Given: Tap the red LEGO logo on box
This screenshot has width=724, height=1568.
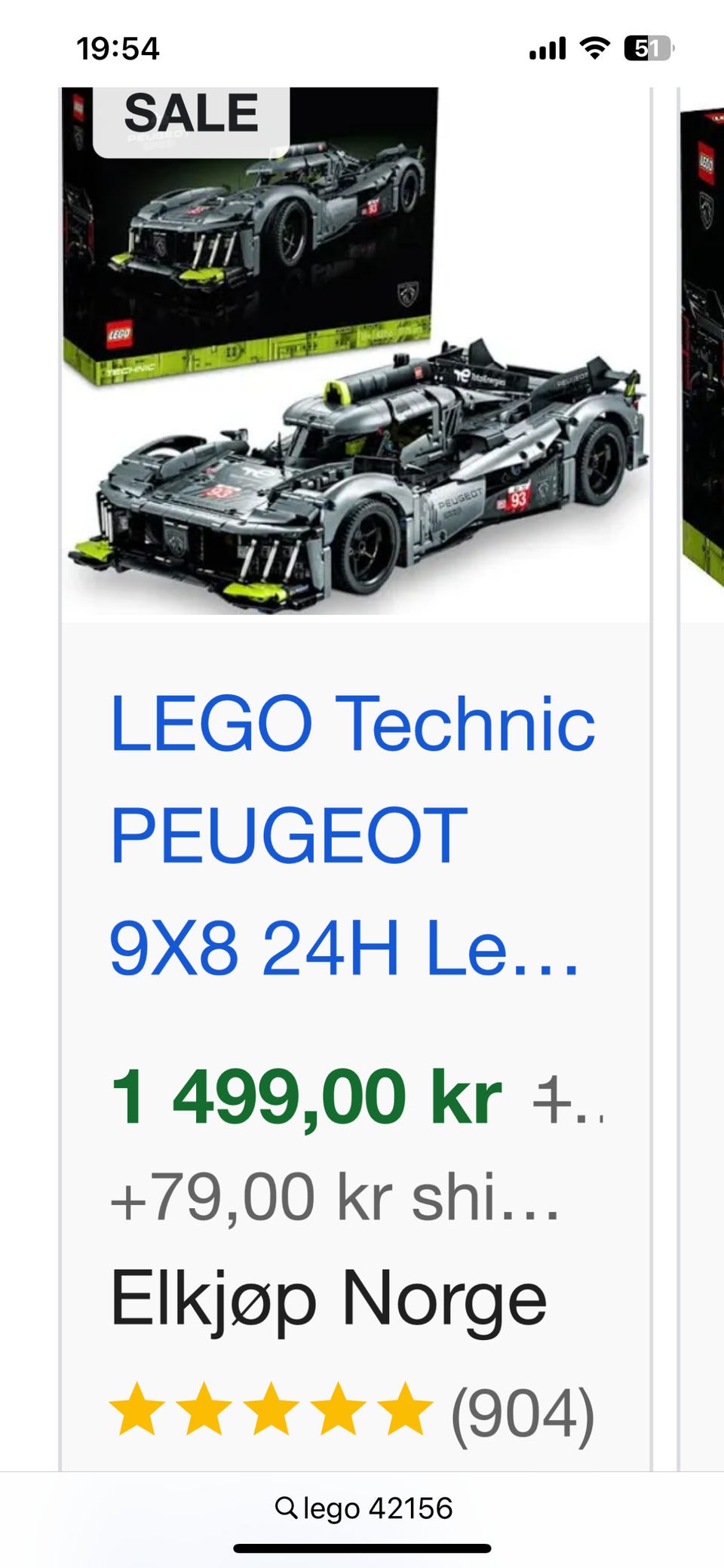Looking at the screenshot, I should [x=118, y=334].
